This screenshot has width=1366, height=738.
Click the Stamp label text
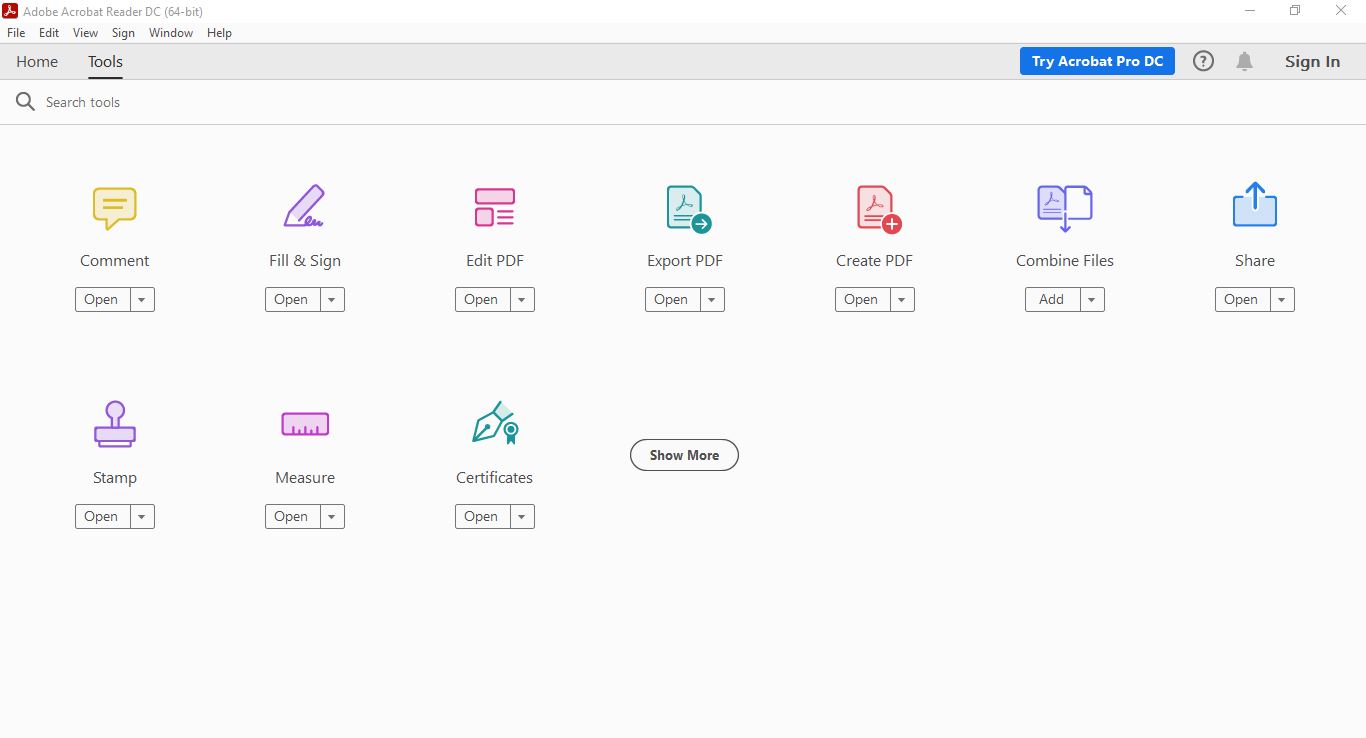pyautogui.click(x=115, y=478)
